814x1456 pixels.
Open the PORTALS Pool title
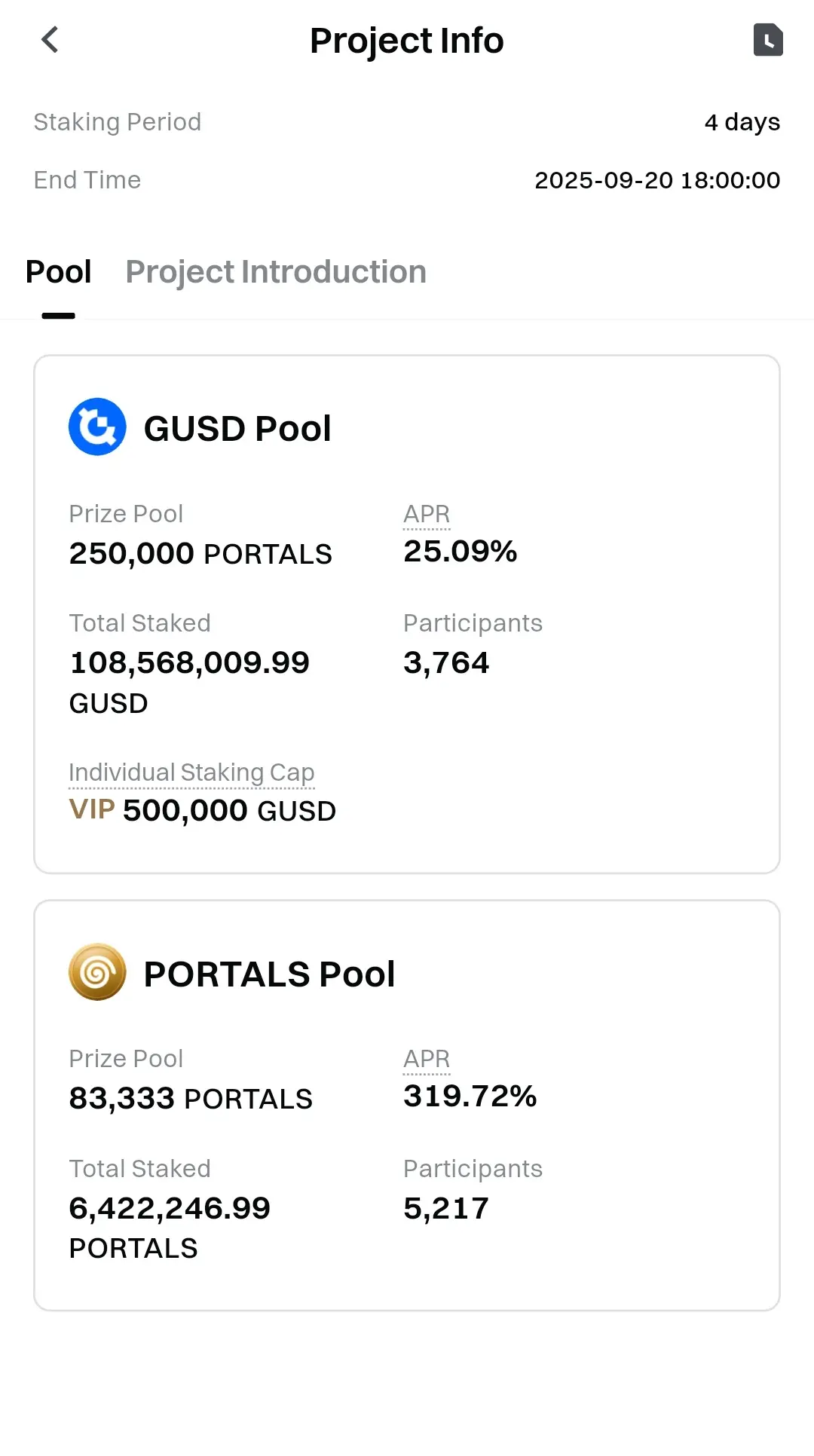tap(269, 974)
